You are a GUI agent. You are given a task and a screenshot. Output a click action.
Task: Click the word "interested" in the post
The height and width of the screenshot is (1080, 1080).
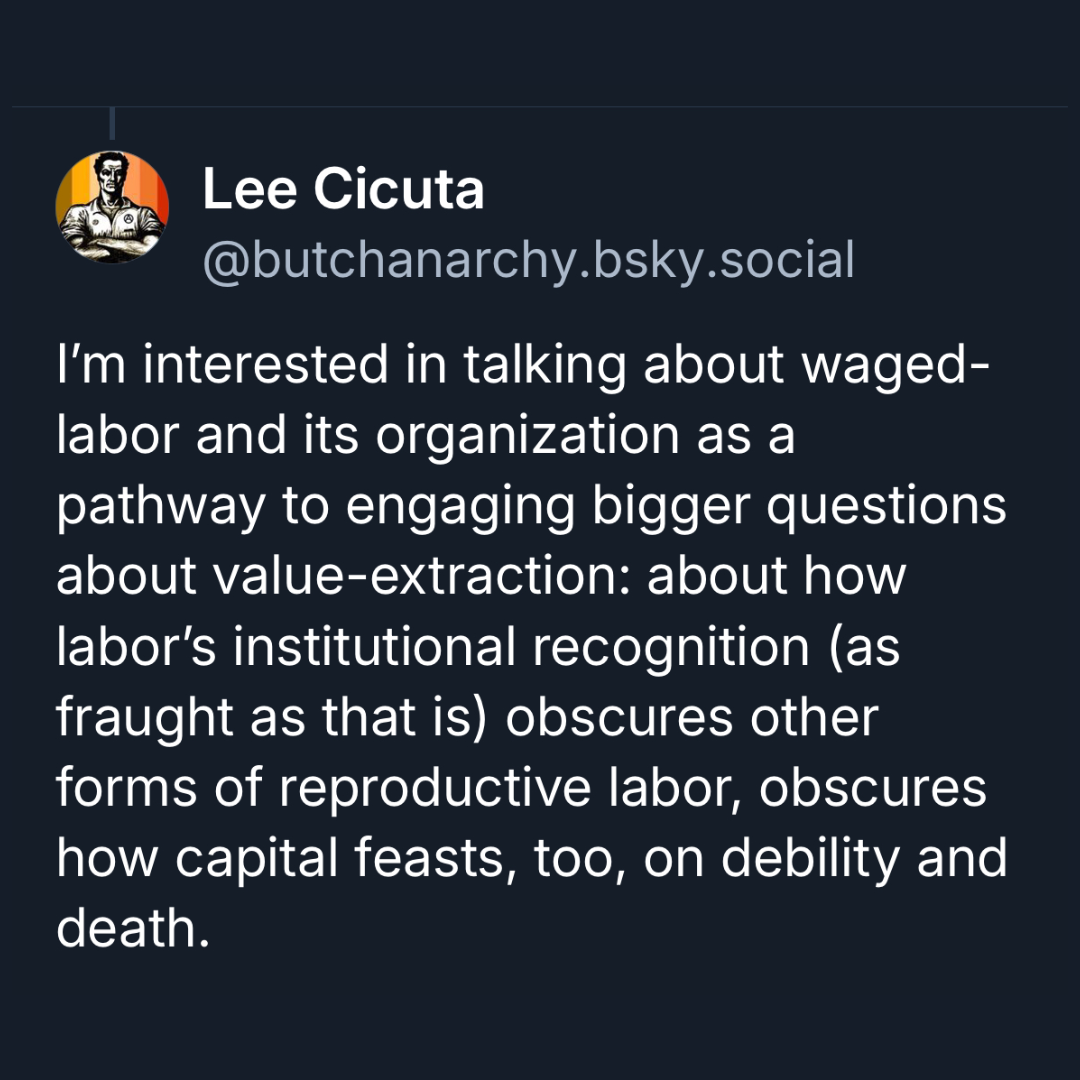(265, 366)
